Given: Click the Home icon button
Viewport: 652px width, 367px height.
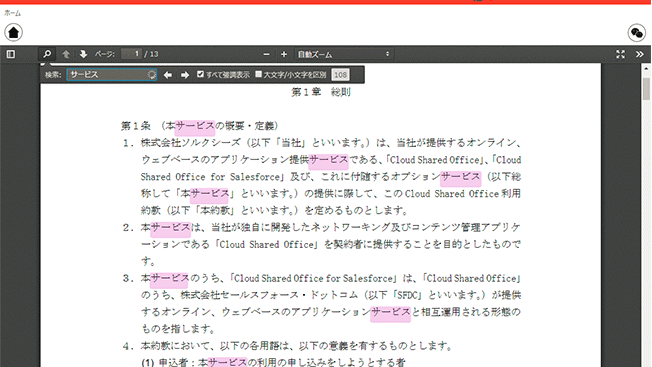Looking at the screenshot, I should (x=13, y=32).
